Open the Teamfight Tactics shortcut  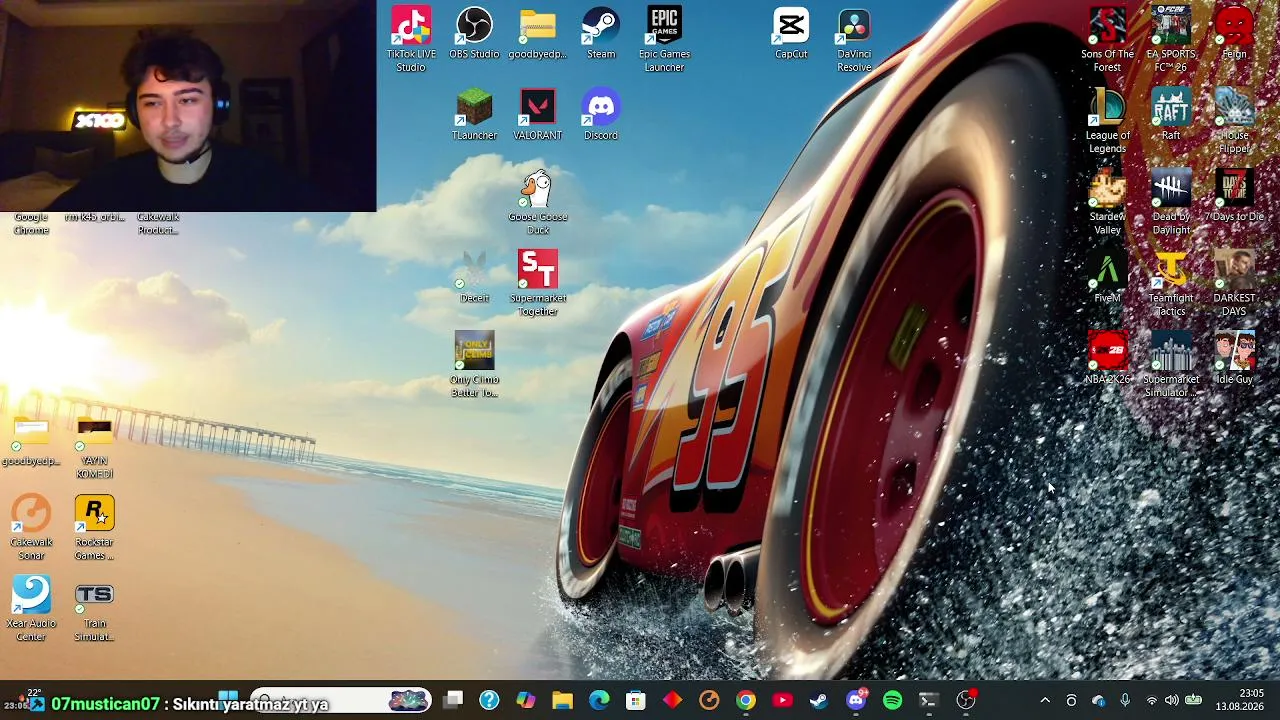(1171, 283)
